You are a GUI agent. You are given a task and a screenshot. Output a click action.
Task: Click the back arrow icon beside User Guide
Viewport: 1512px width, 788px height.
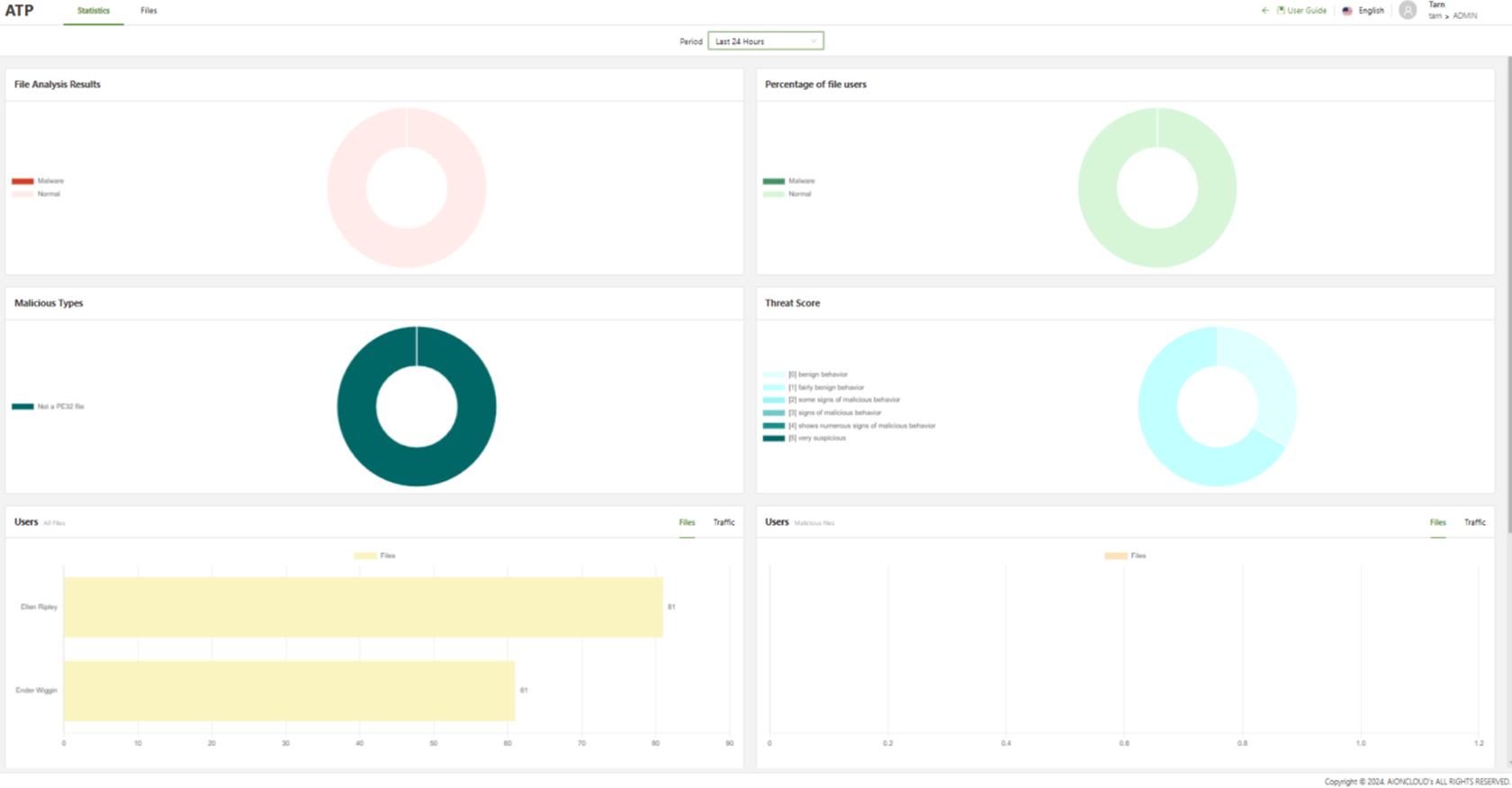pos(1264,11)
